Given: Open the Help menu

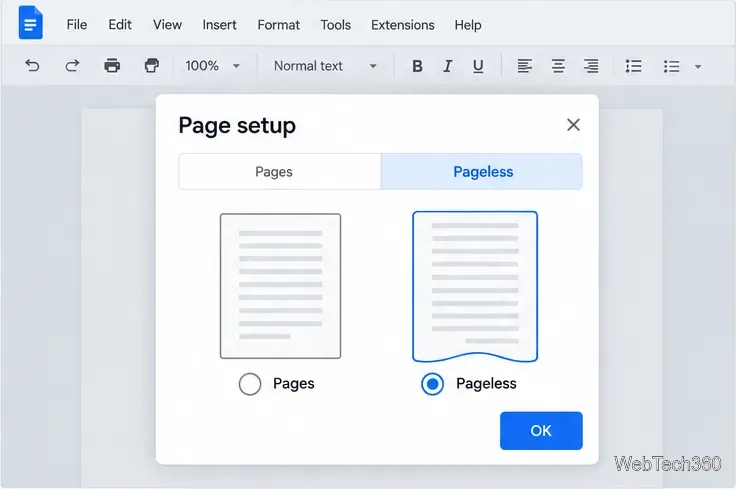Looking at the screenshot, I should pos(468,24).
